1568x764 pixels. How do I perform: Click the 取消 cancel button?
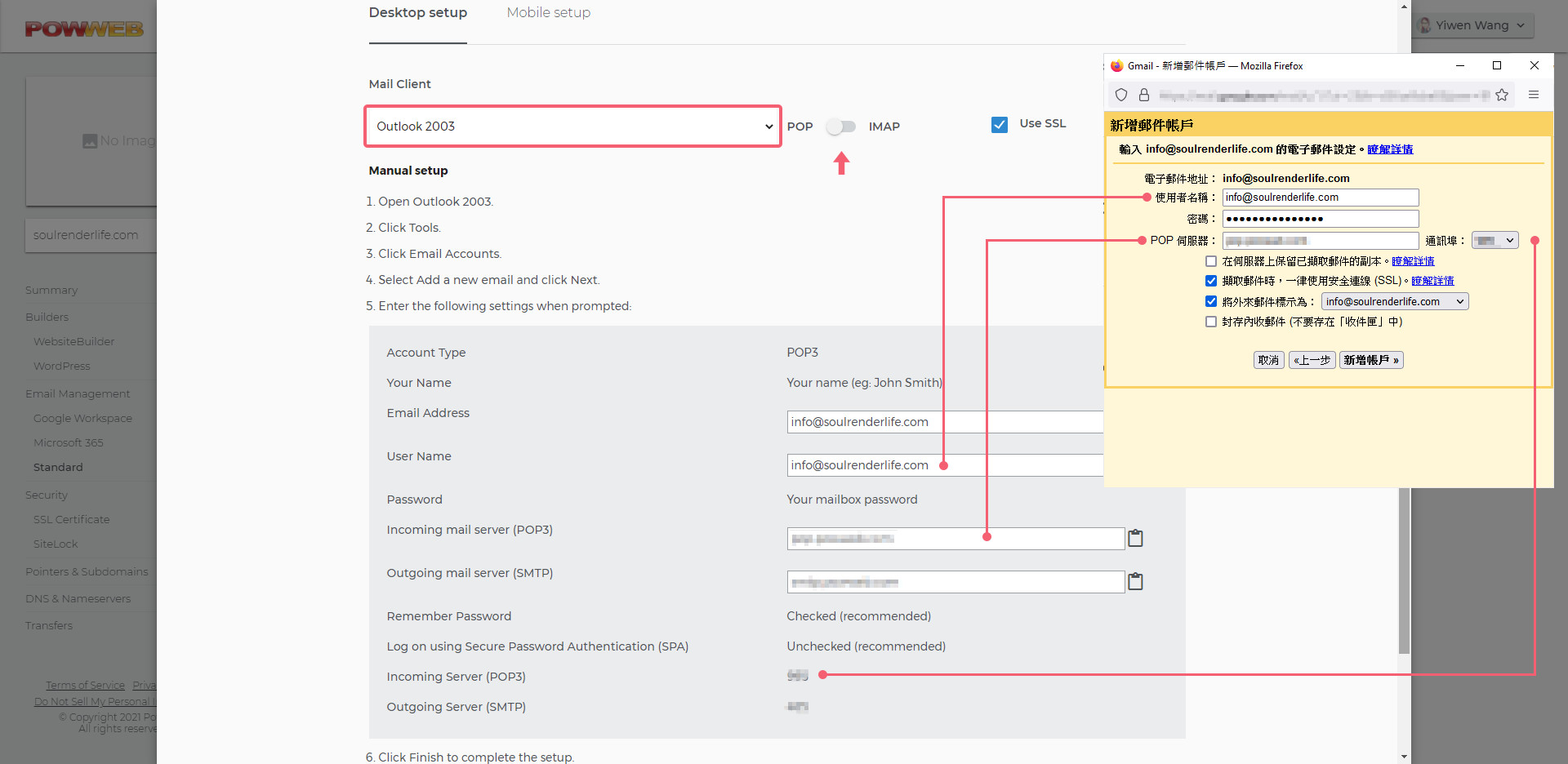(1269, 360)
